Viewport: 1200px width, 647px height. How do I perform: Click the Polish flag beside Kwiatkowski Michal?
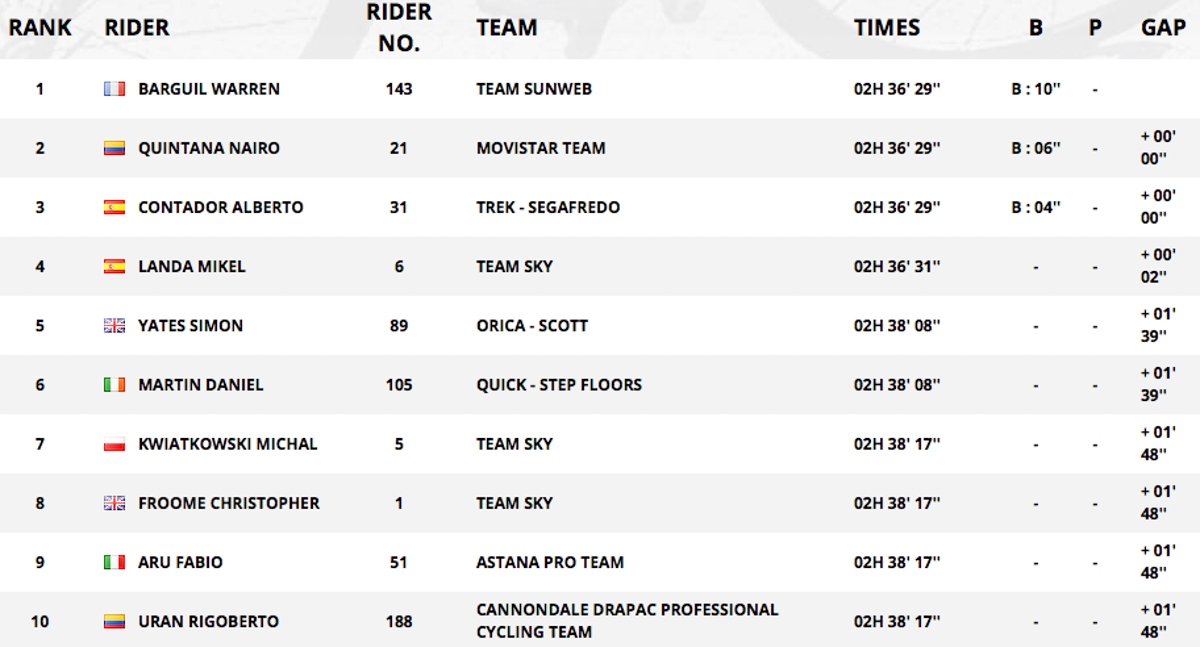click(x=114, y=443)
